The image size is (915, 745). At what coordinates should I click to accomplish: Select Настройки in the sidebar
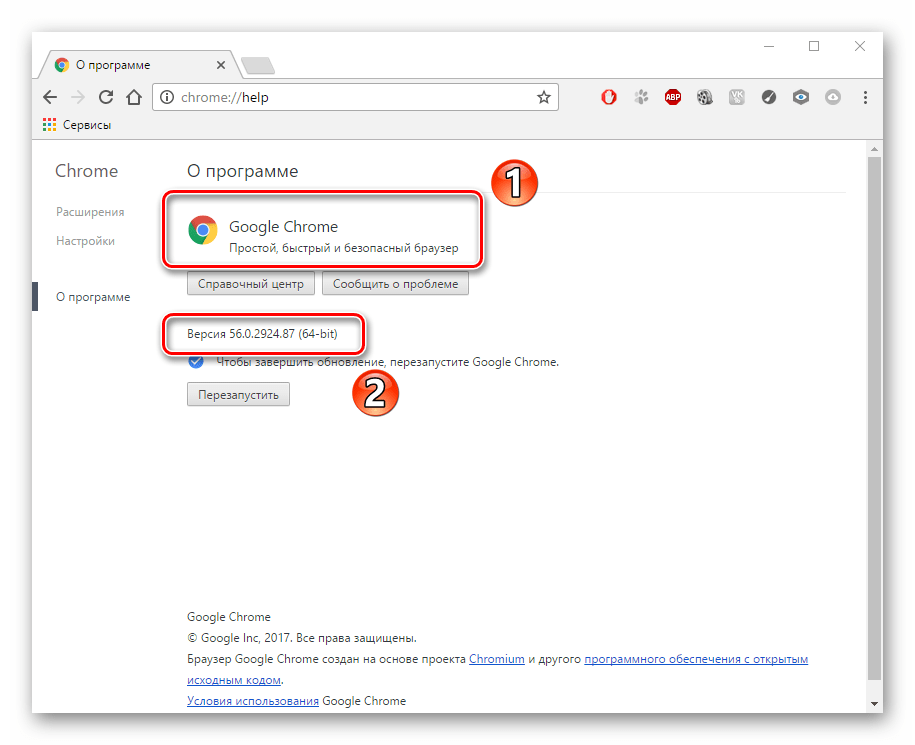point(85,241)
